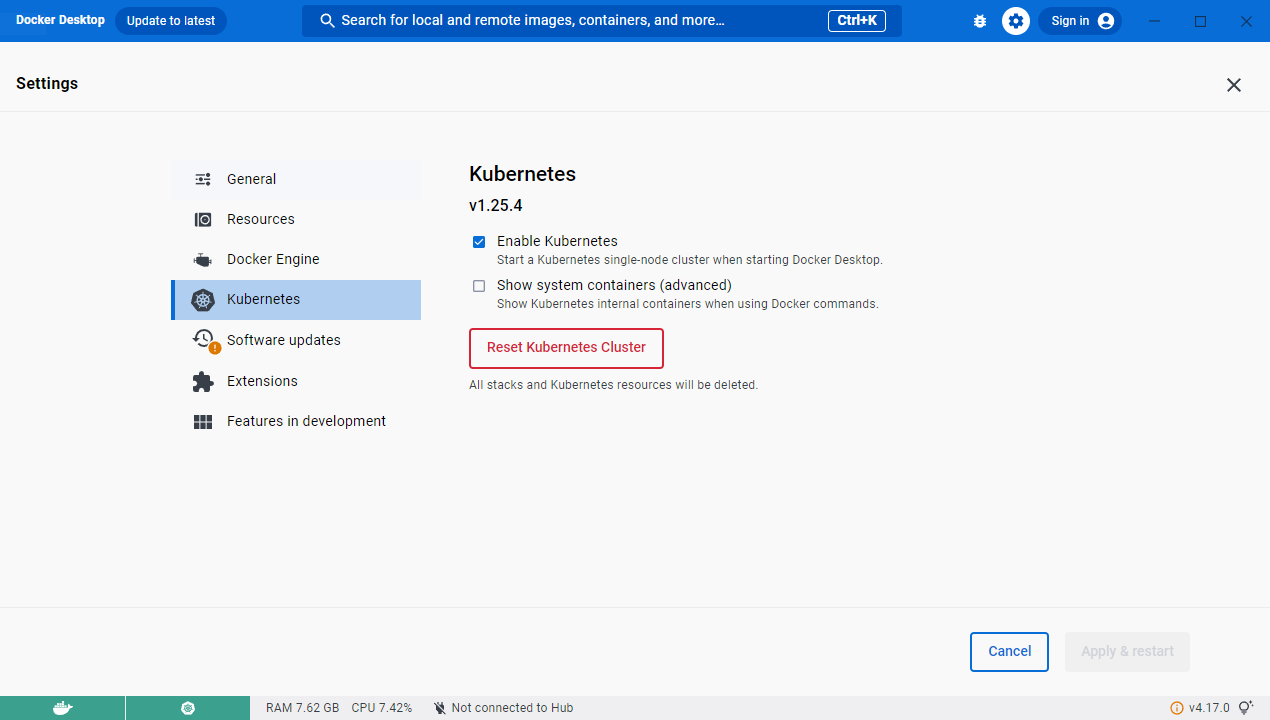Maximize the Docker Desktop window

pyautogui.click(x=1201, y=21)
